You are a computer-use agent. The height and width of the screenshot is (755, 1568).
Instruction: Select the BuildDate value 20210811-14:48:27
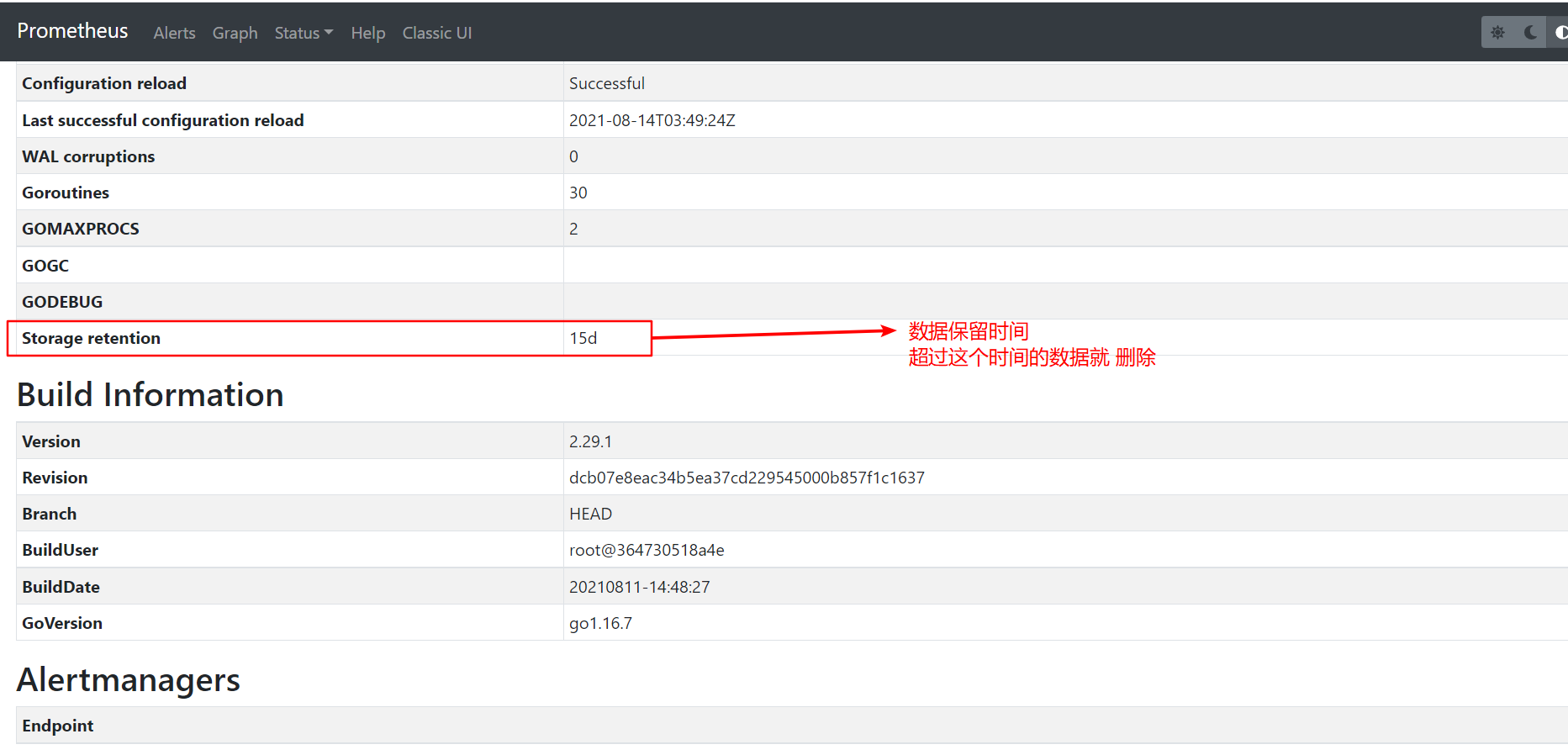pos(640,587)
